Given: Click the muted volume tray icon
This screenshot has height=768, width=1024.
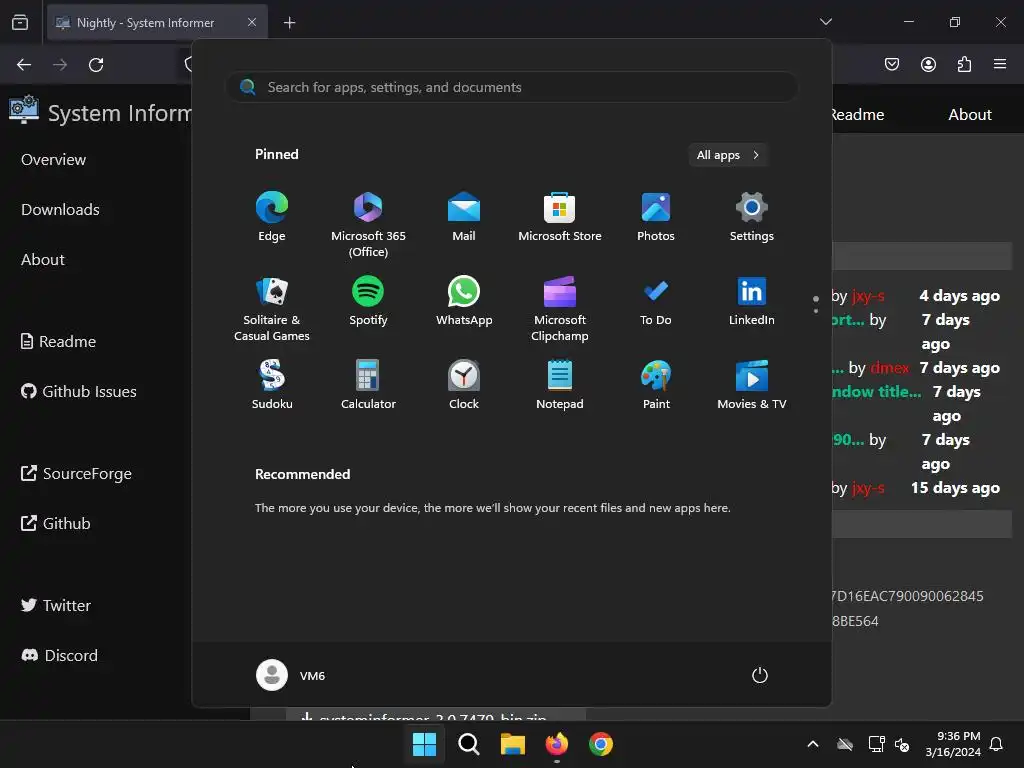Looking at the screenshot, I should pyautogui.click(x=902, y=744).
